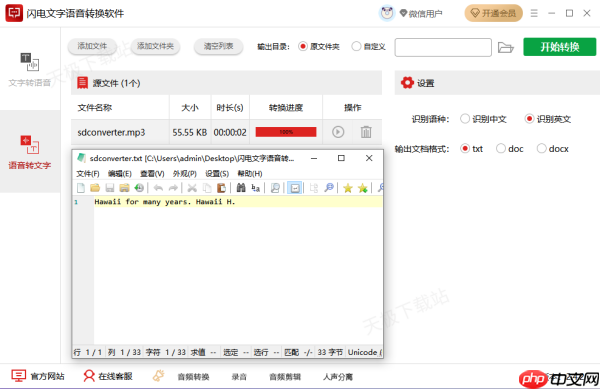Click the Clear List button
Screen dimensions: 600x389
218,46
